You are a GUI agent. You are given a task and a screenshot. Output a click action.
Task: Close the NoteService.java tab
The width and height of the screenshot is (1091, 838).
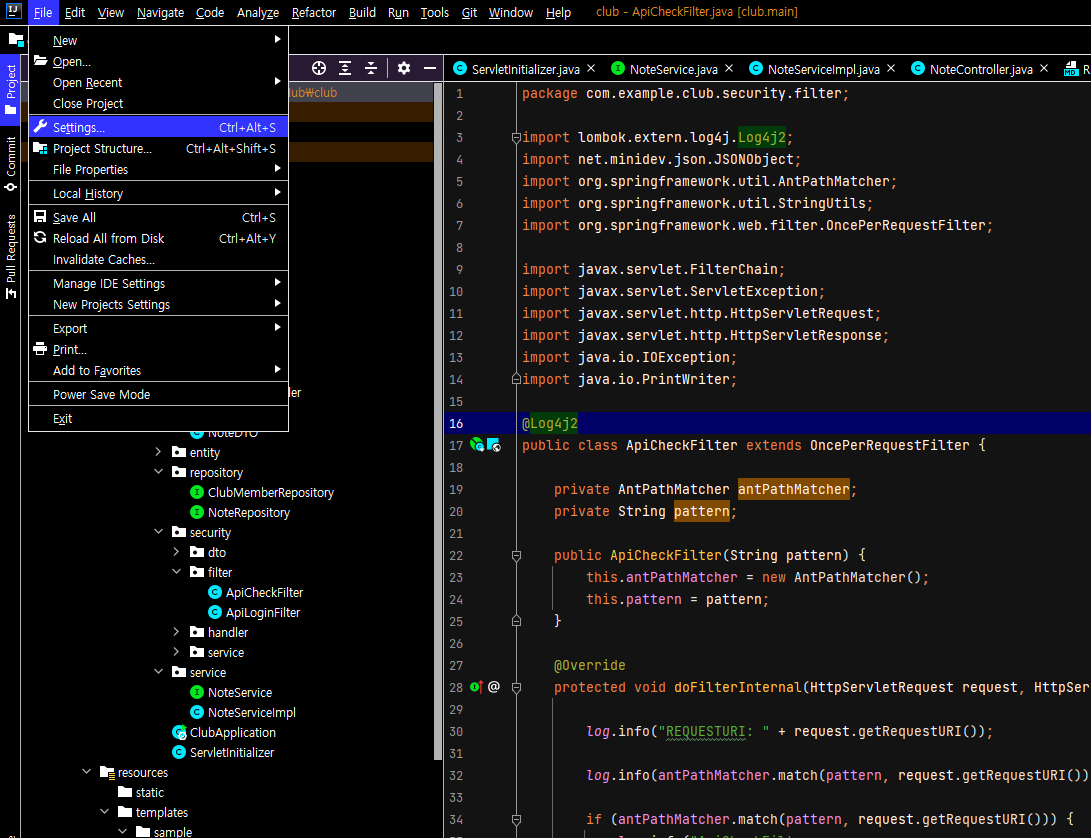[x=729, y=68]
